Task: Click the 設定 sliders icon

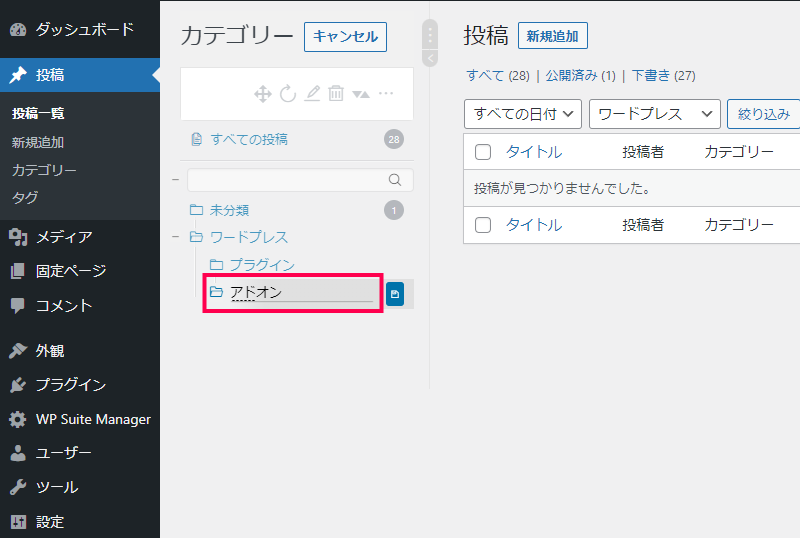Action: coord(18,522)
